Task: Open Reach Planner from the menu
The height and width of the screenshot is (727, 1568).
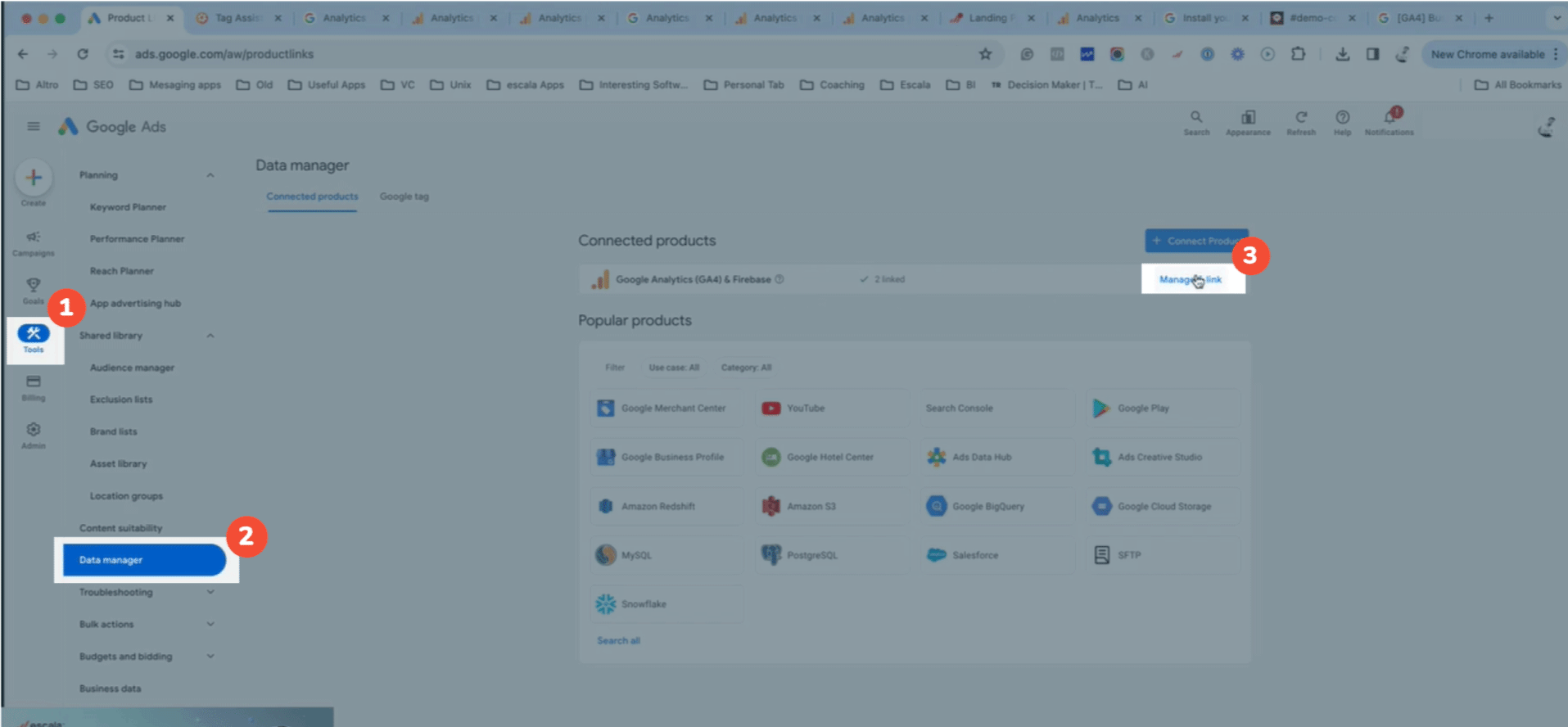Action: pyautogui.click(x=121, y=271)
